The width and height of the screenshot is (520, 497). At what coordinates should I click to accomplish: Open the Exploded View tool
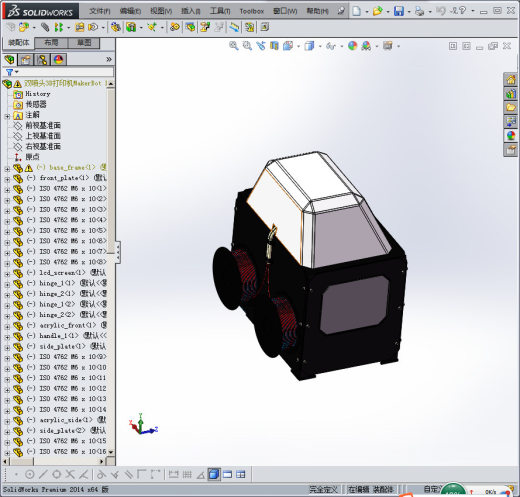coord(205,27)
